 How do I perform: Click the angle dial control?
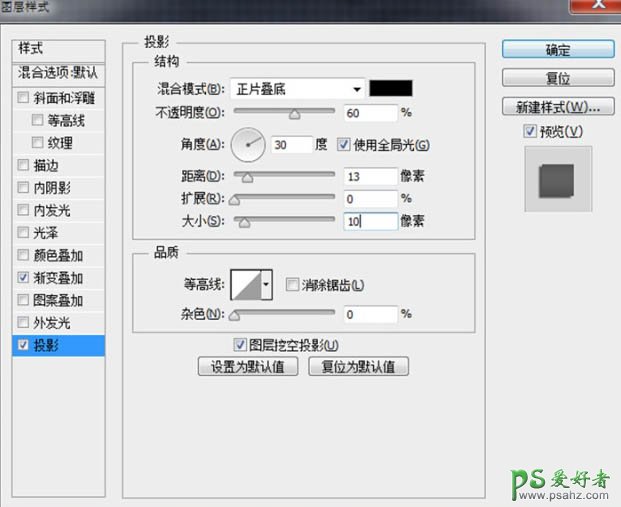click(x=248, y=145)
